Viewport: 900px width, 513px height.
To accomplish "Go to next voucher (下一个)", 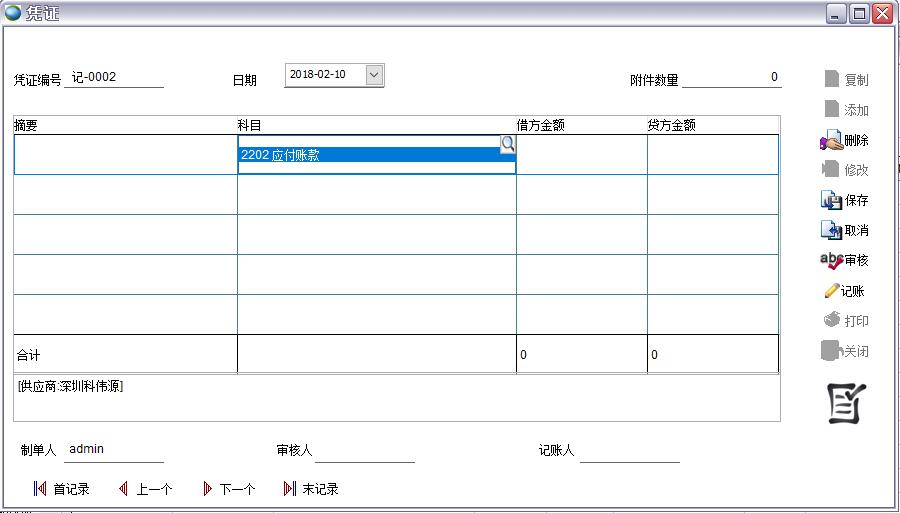I will click(229, 489).
